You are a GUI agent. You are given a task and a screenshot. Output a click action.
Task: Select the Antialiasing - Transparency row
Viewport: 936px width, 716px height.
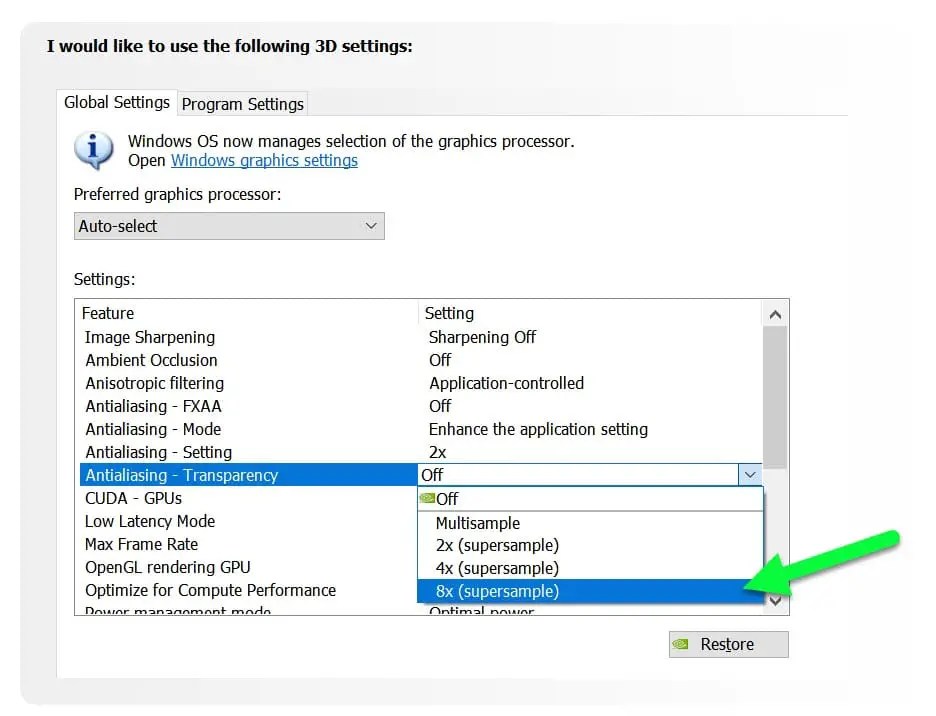[248, 475]
